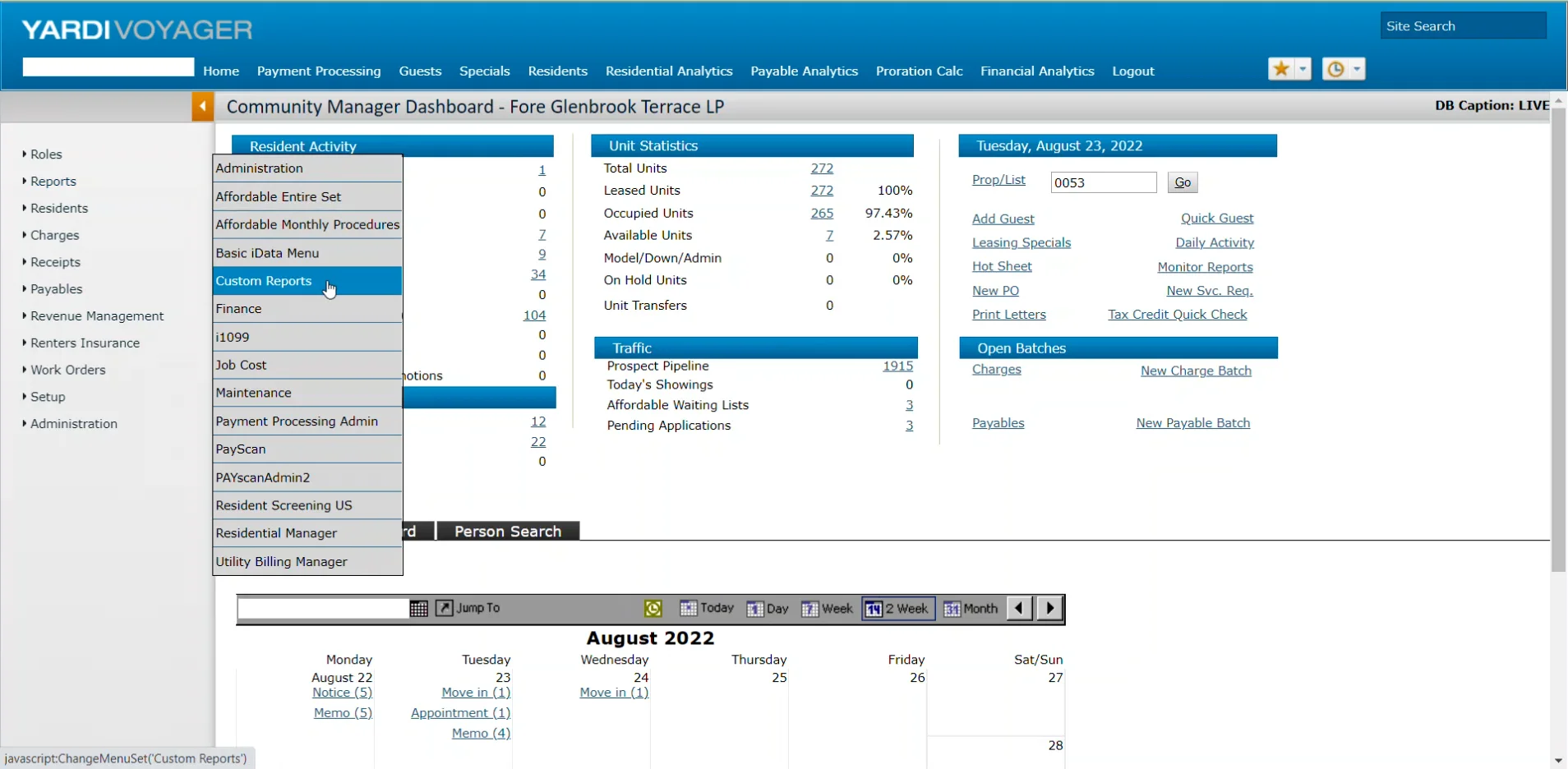The image size is (1568, 769).
Task: Click the Favorites star icon
Action: coord(1280,69)
